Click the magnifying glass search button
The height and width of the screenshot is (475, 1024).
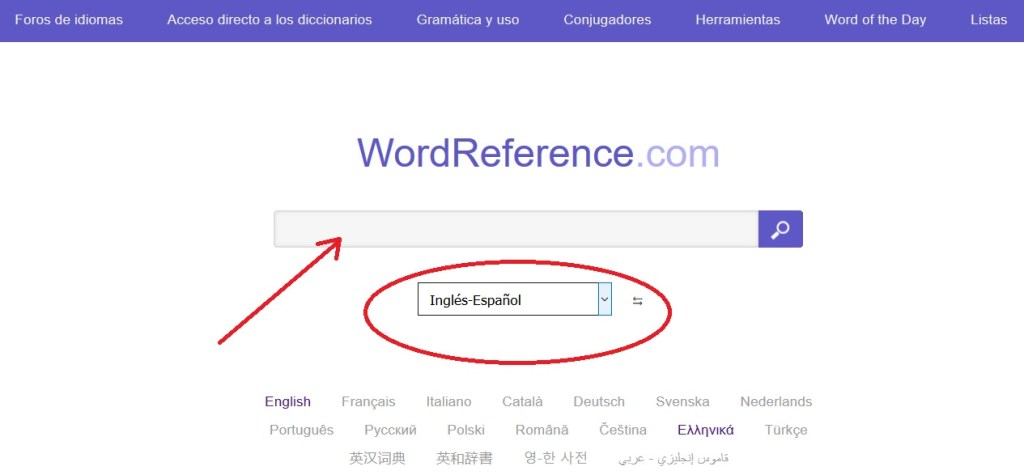click(780, 229)
